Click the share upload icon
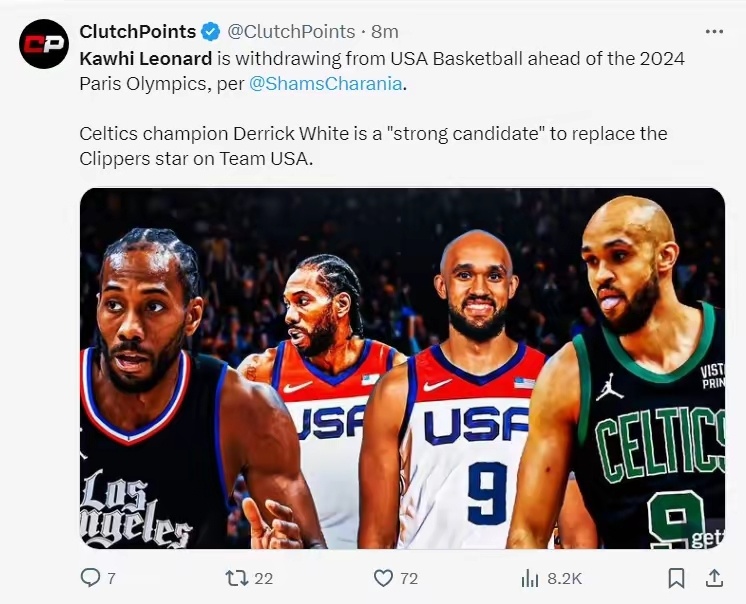 coord(714,578)
